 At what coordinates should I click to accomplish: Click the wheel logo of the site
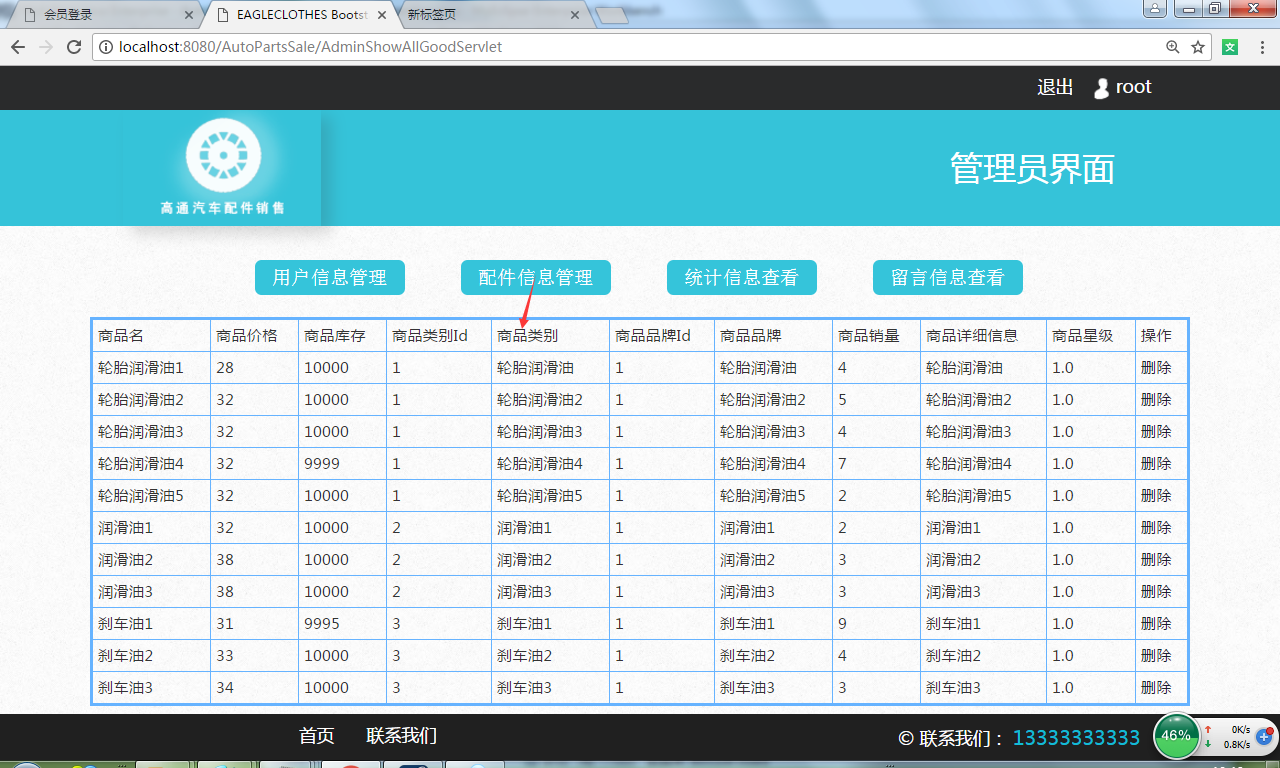click(223, 155)
